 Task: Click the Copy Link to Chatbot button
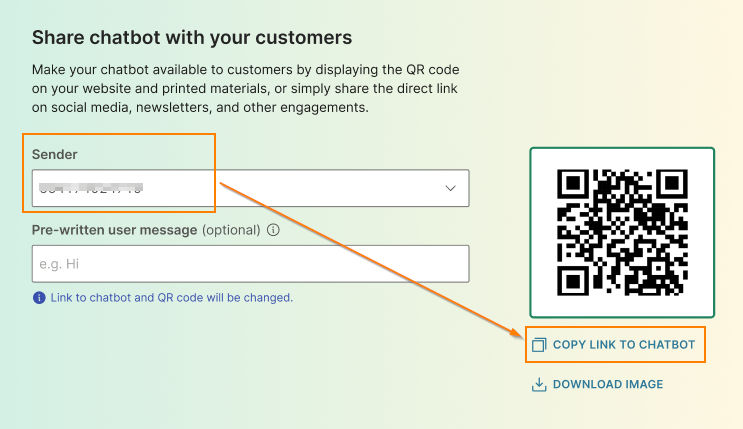coord(615,345)
